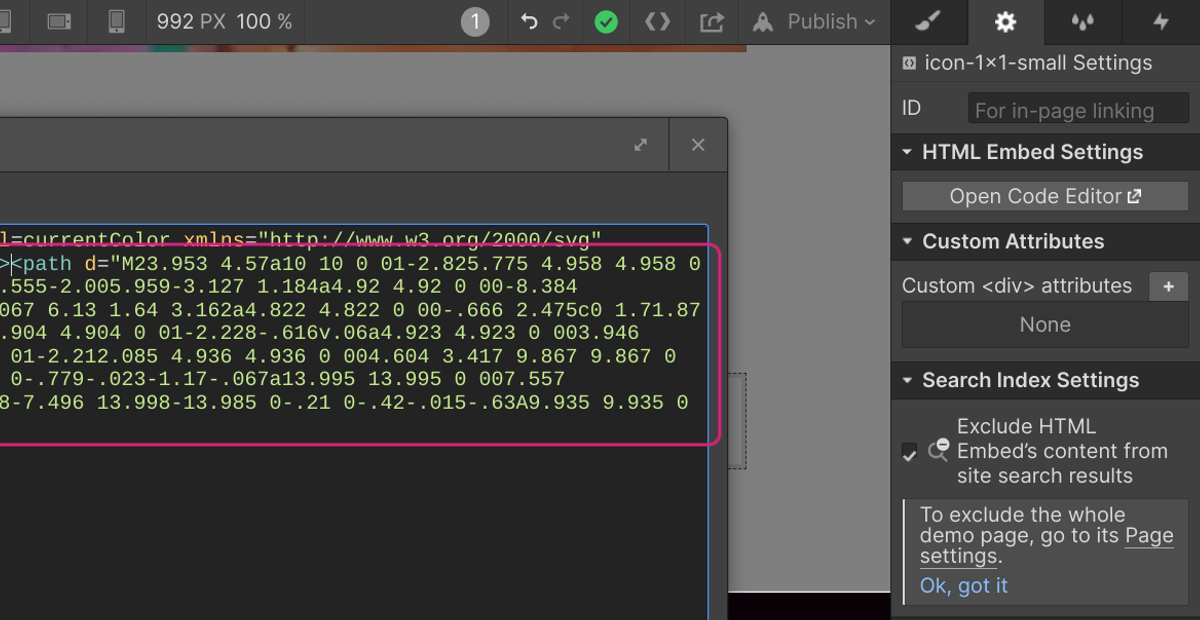Image resolution: width=1200 pixels, height=620 pixels.
Task: Switch to the Settings gear tab
Action: pyautogui.click(x=1005, y=21)
